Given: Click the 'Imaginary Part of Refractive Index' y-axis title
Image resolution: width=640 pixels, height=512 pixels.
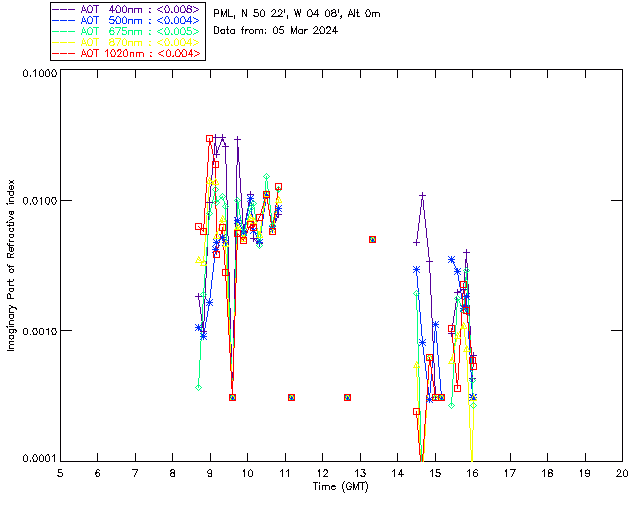Looking at the screenshot, I should (x=11, y=265).
